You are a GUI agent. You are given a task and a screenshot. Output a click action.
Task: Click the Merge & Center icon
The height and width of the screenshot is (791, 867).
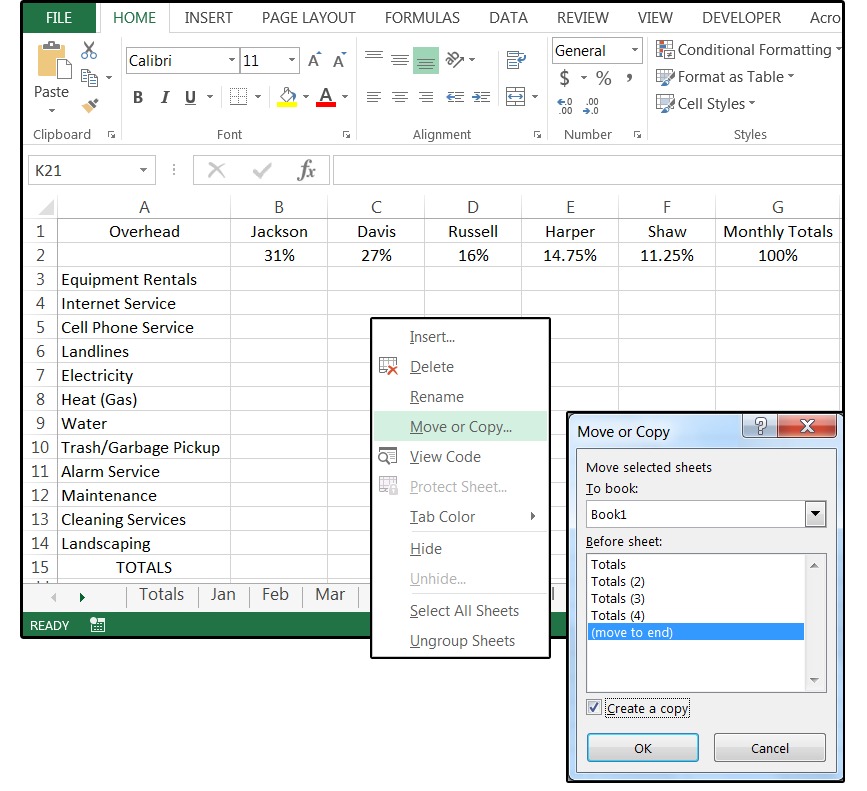coord(515,96)
